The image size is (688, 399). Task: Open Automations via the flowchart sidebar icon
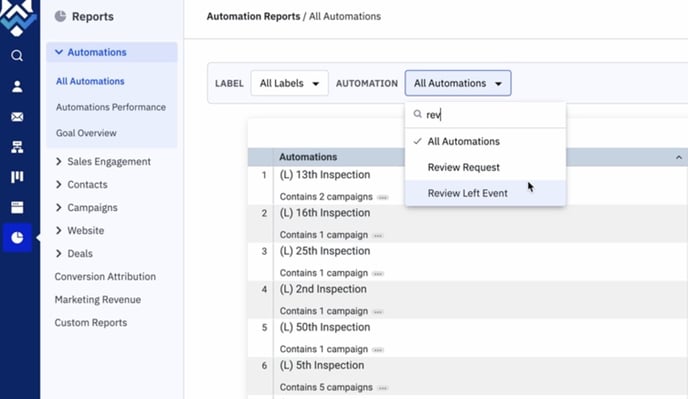(x=17, y=147)
